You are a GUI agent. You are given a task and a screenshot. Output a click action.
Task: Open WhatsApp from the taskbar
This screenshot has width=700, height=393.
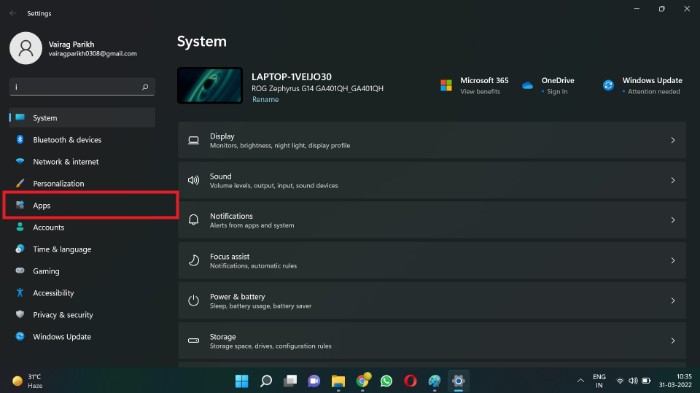pos(386,381)
